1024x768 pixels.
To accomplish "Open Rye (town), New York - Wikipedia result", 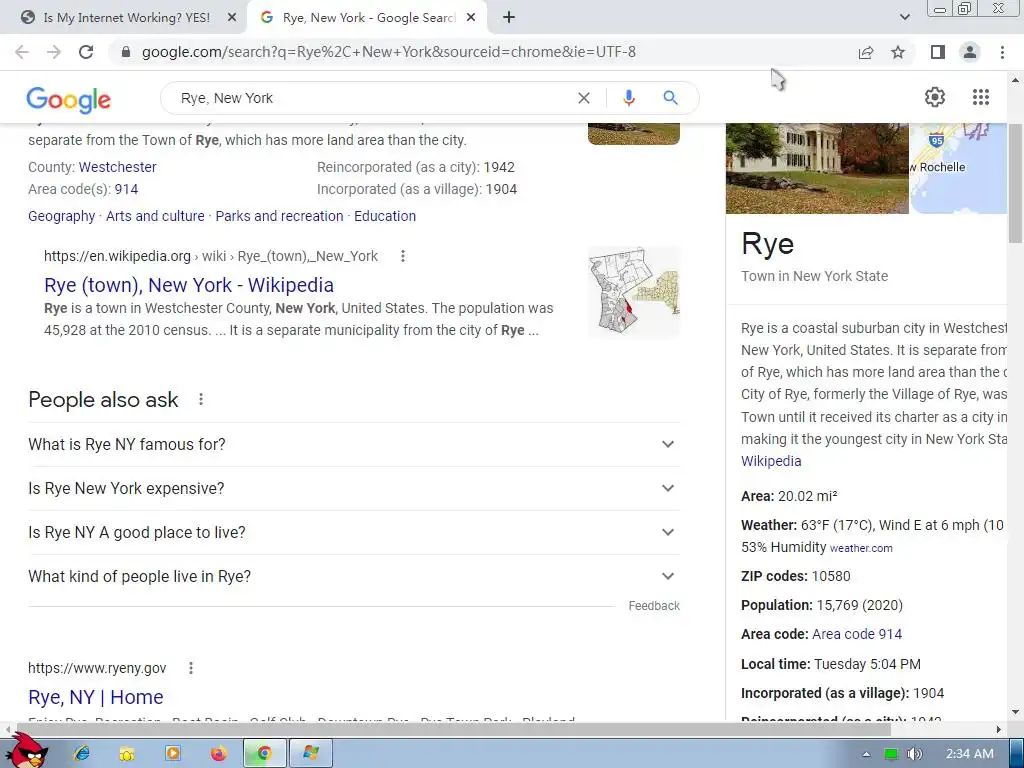I will pos(189,285).
